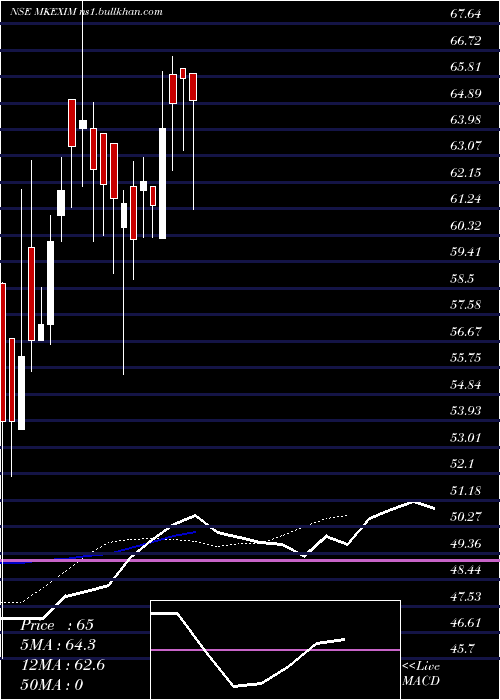This screenshot has width=500, height=700.
Task: Click the NSE MKEXIM chart title
Action: [x=86, y=12]
